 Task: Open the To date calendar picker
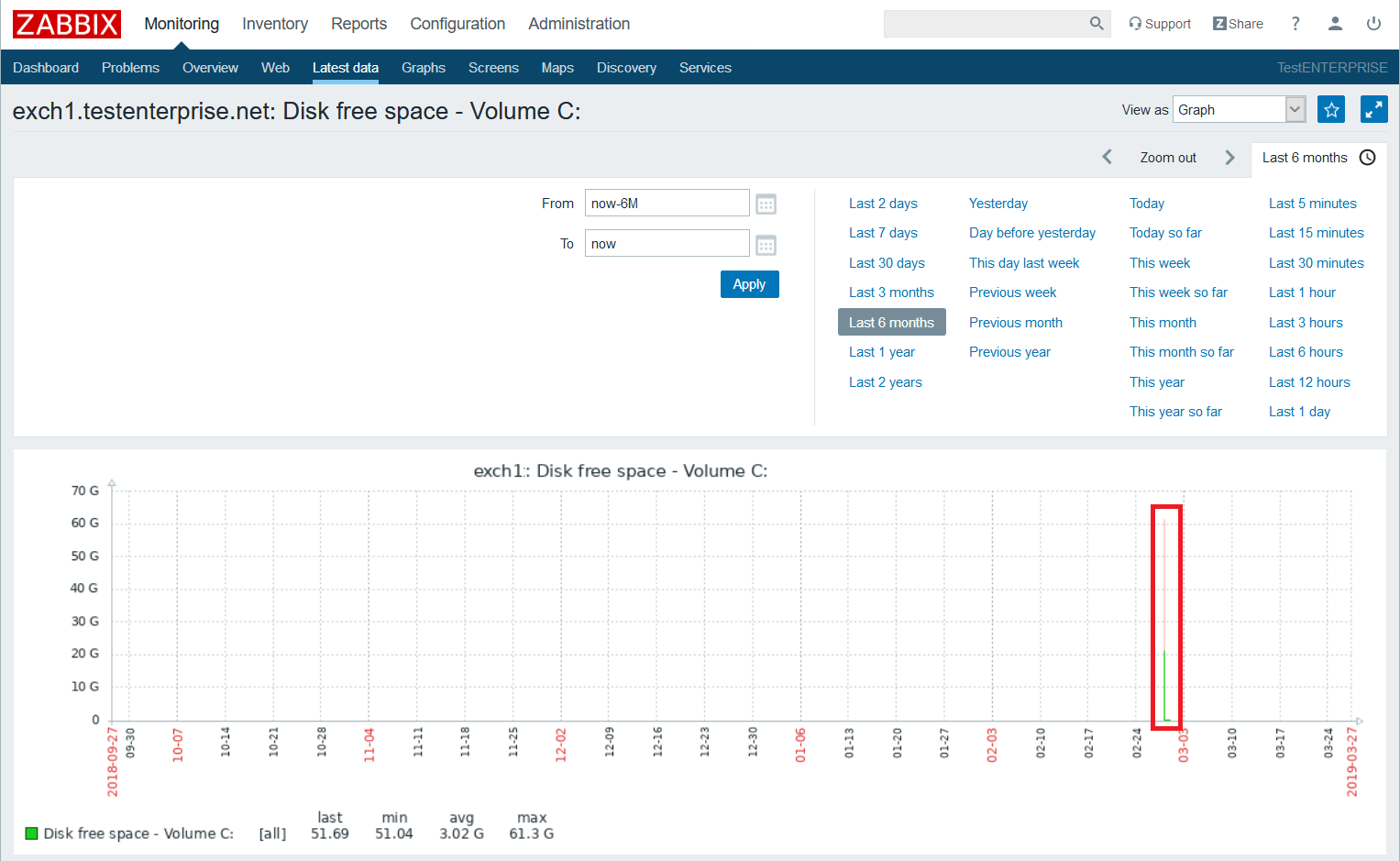point(766,245)
